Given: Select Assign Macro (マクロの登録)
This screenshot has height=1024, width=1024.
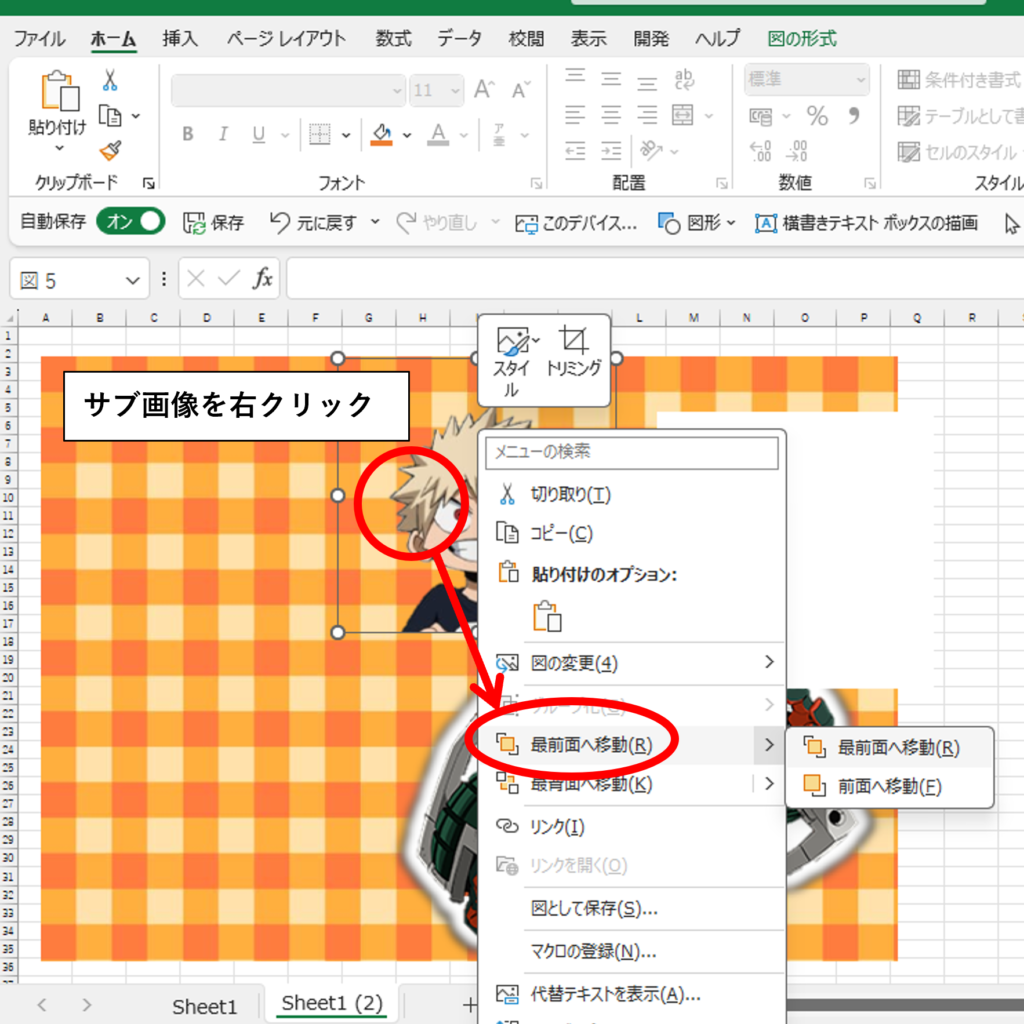Looking at the screenshot, I should (x=633, y=951).
